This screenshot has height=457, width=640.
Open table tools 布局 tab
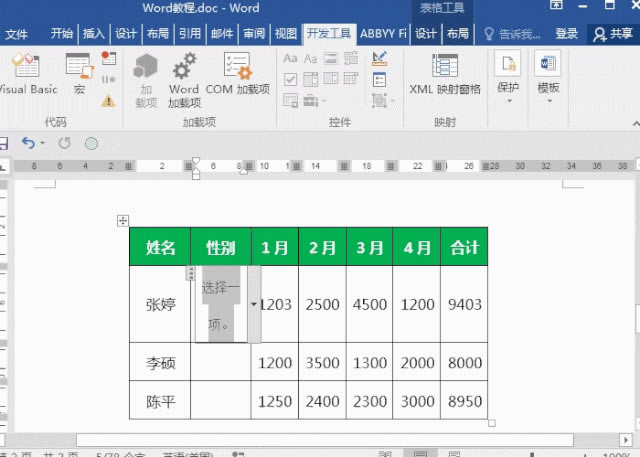tap(458, 33)
